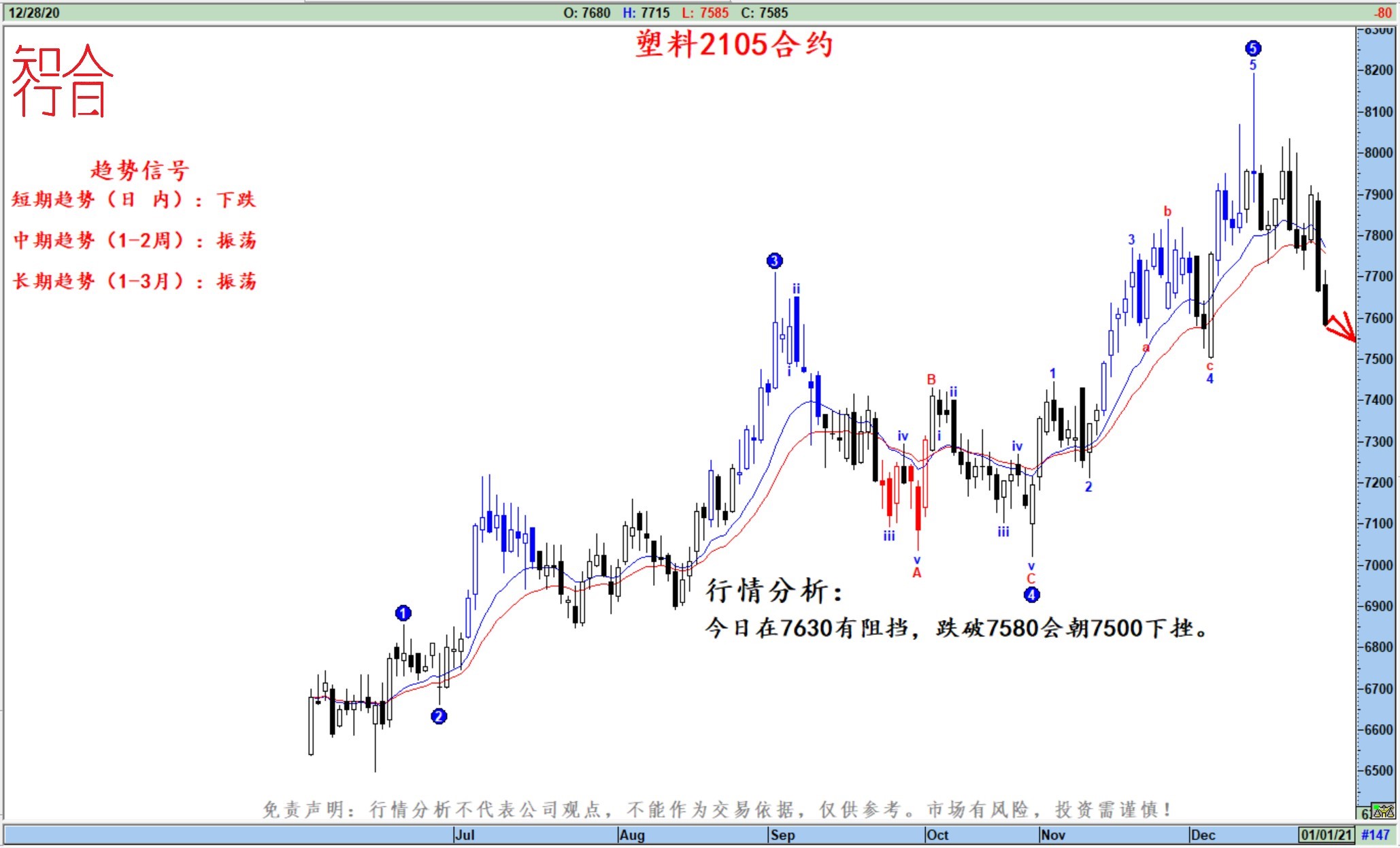The height and width of the screenshot is (848, 1400).
Task: Click the -80 change value in header
Action: tap(1383, 13)
